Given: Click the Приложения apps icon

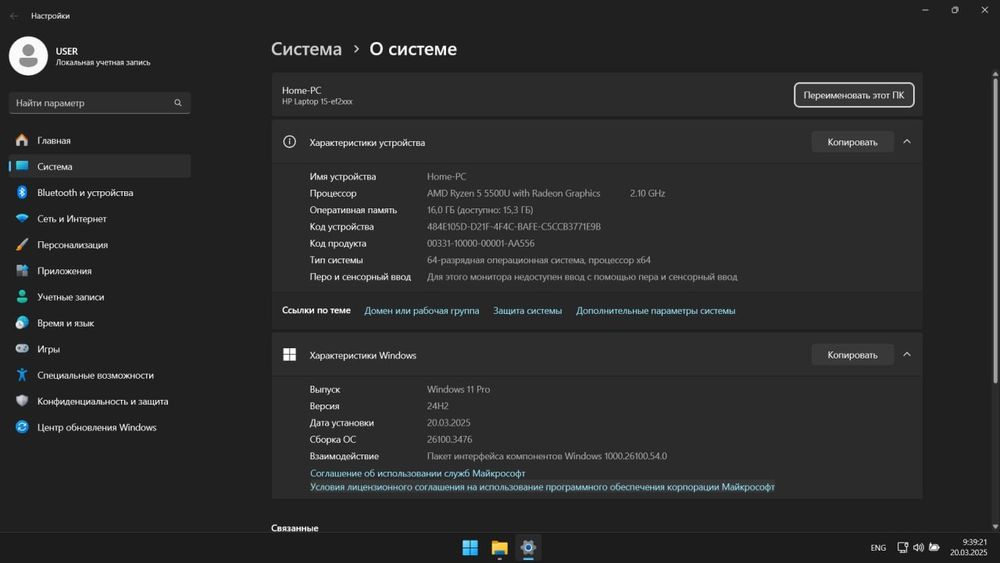Looking at the screenshot, I should point(22,271).
